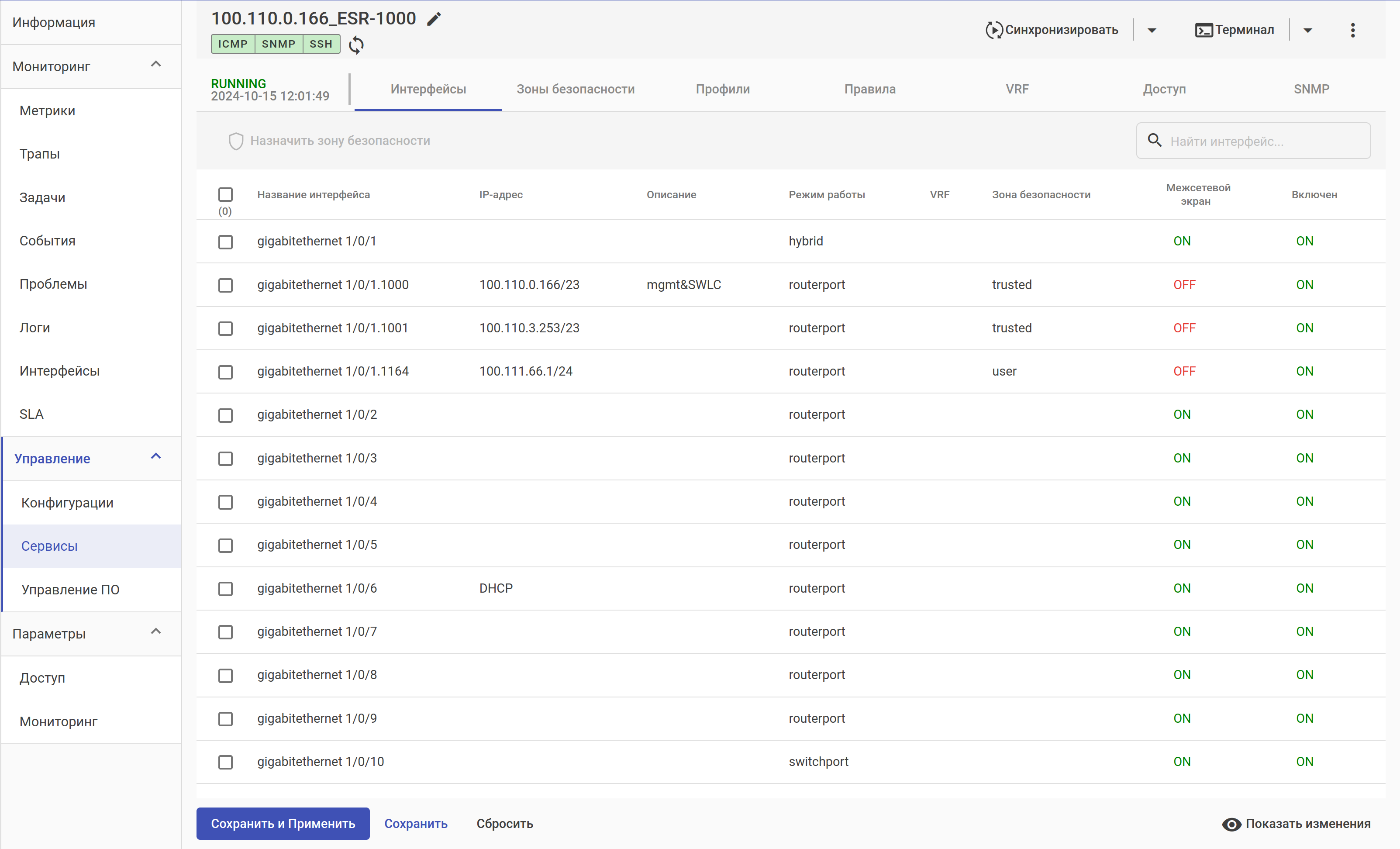This screenshot has height=849, width=1400.
Task: Click the refresh icon beside the protocol badges
Action: pos(356,44)
